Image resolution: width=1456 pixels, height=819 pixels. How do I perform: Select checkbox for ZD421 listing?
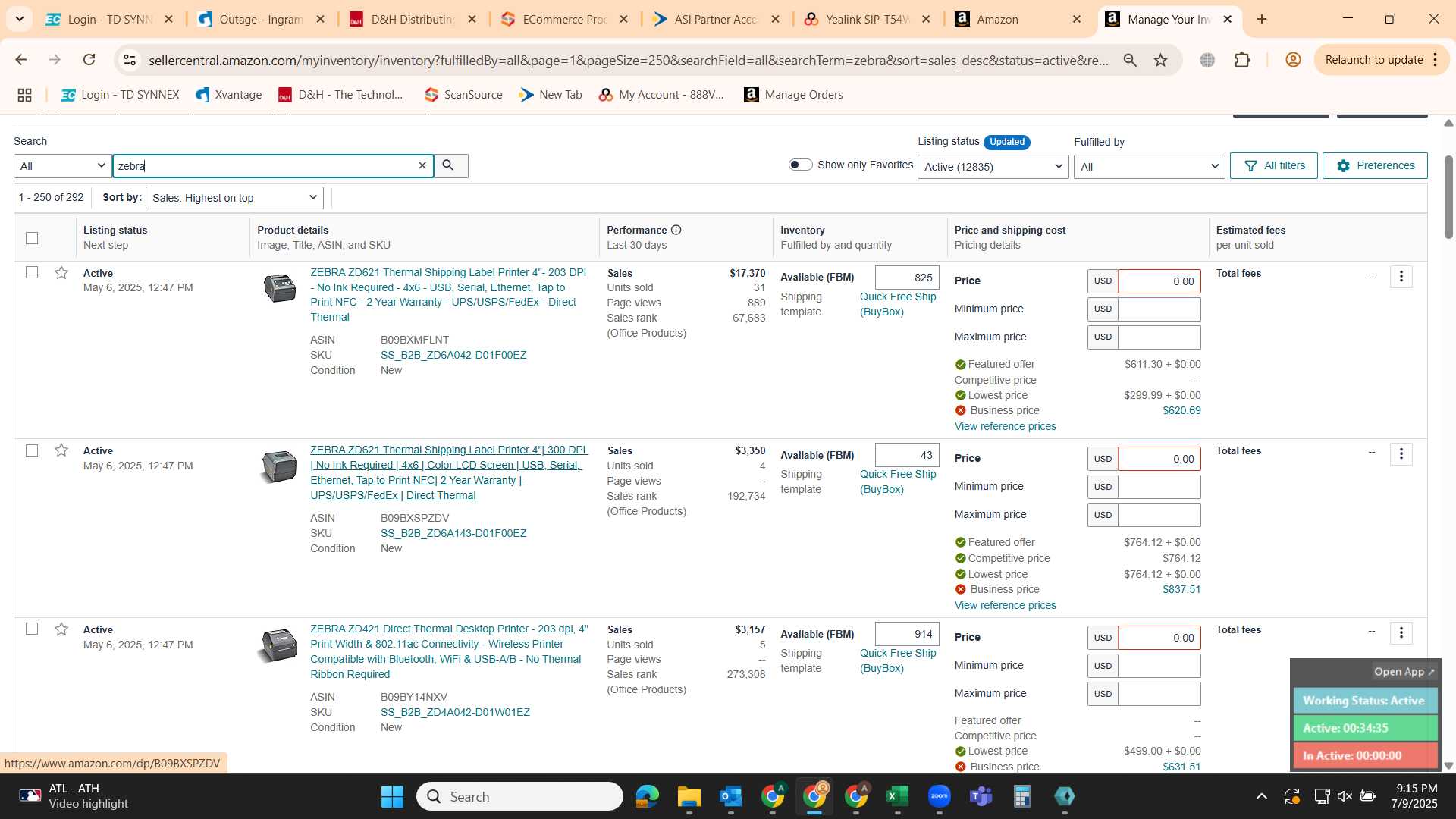pyautogui.click(x=32, y=629)
